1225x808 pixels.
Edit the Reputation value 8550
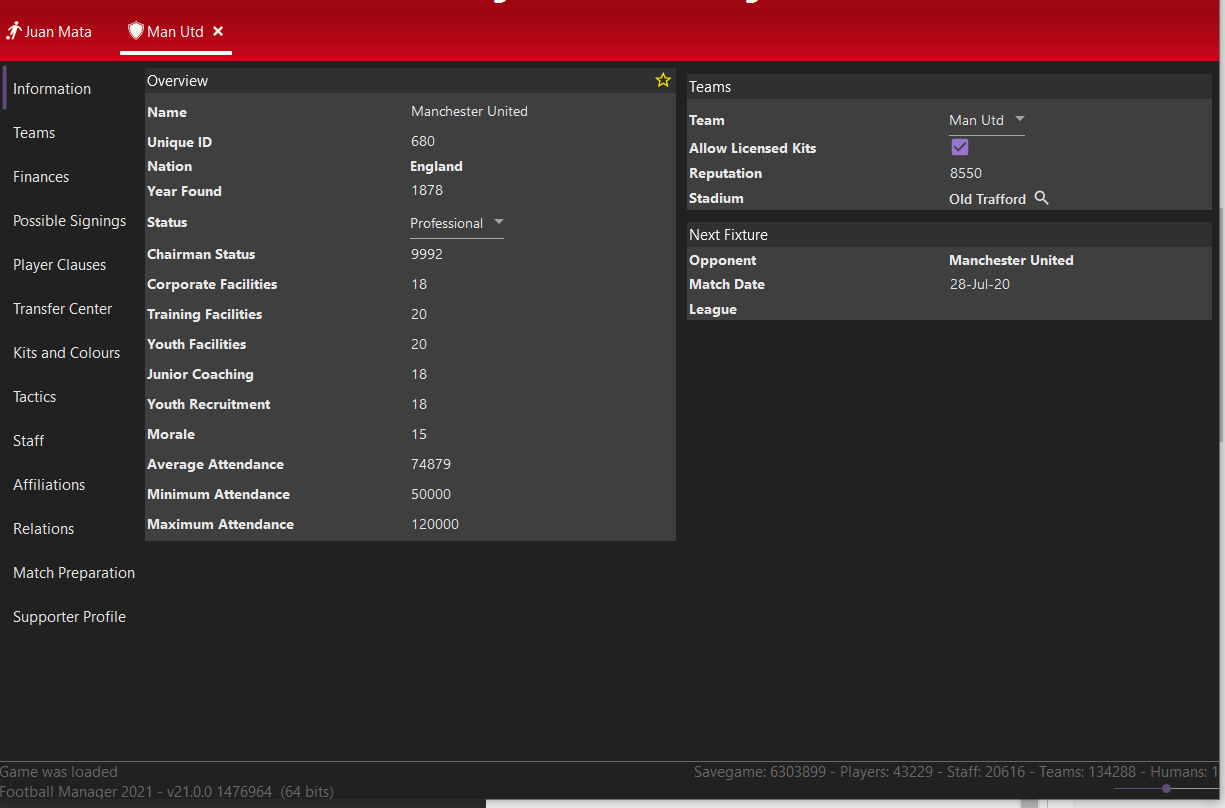[966, 173]
